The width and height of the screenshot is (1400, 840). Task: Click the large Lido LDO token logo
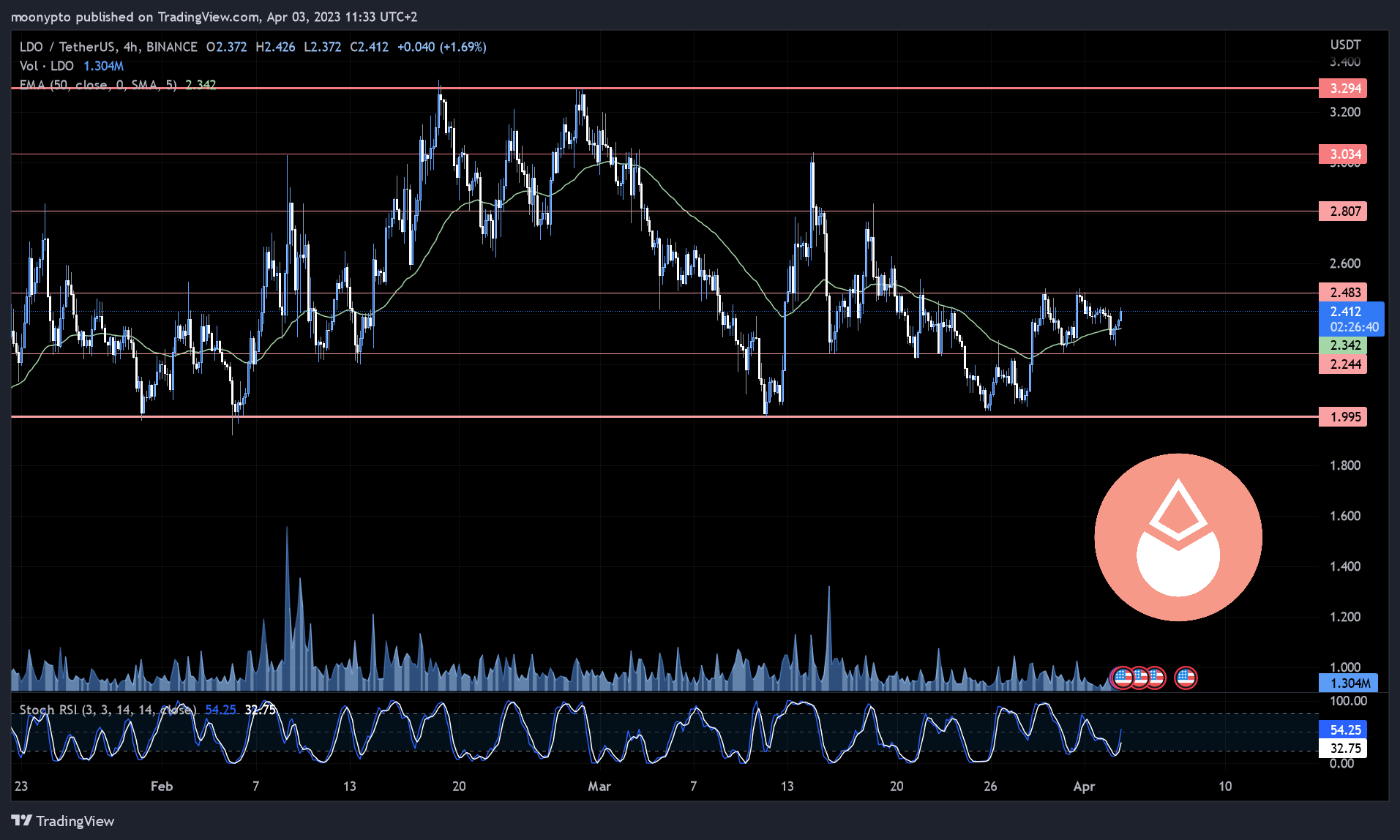1178,537
